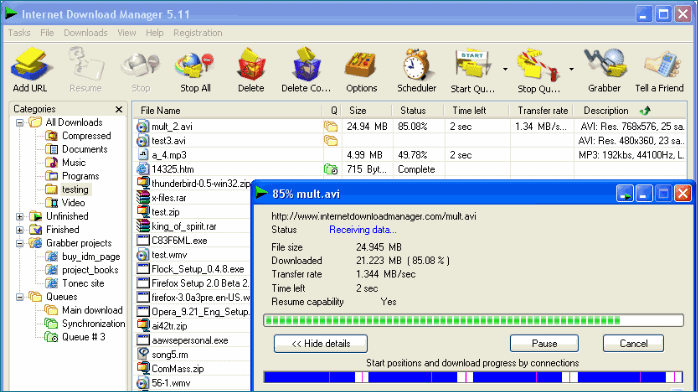The image size is (698, 392).
Task: Open the Help menu
Action: pos(154,33)
